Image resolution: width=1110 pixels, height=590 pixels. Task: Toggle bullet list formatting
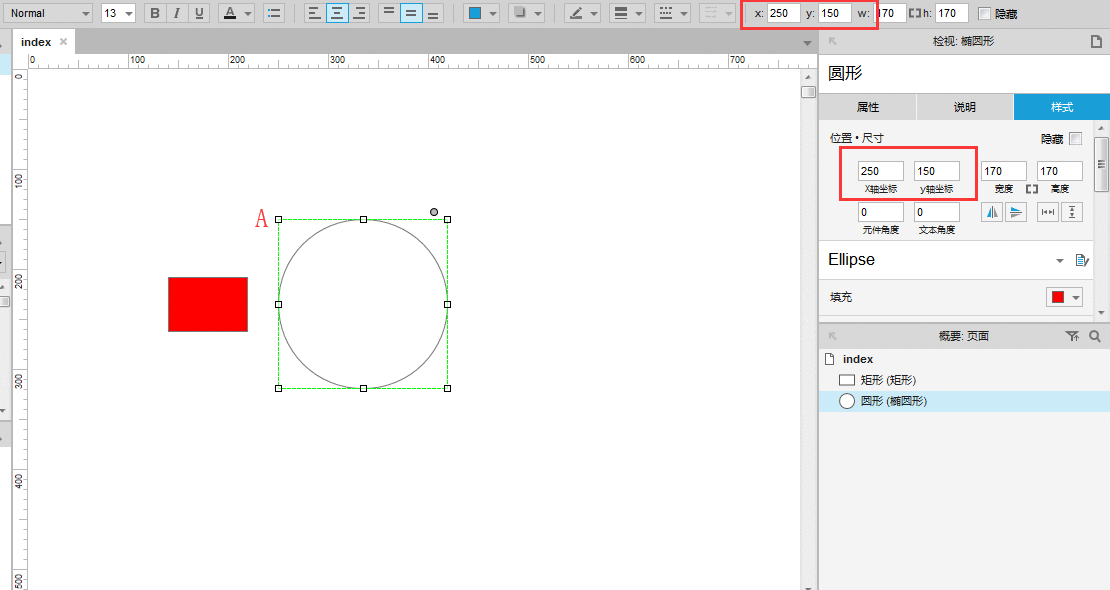click(x=274, y=13)
